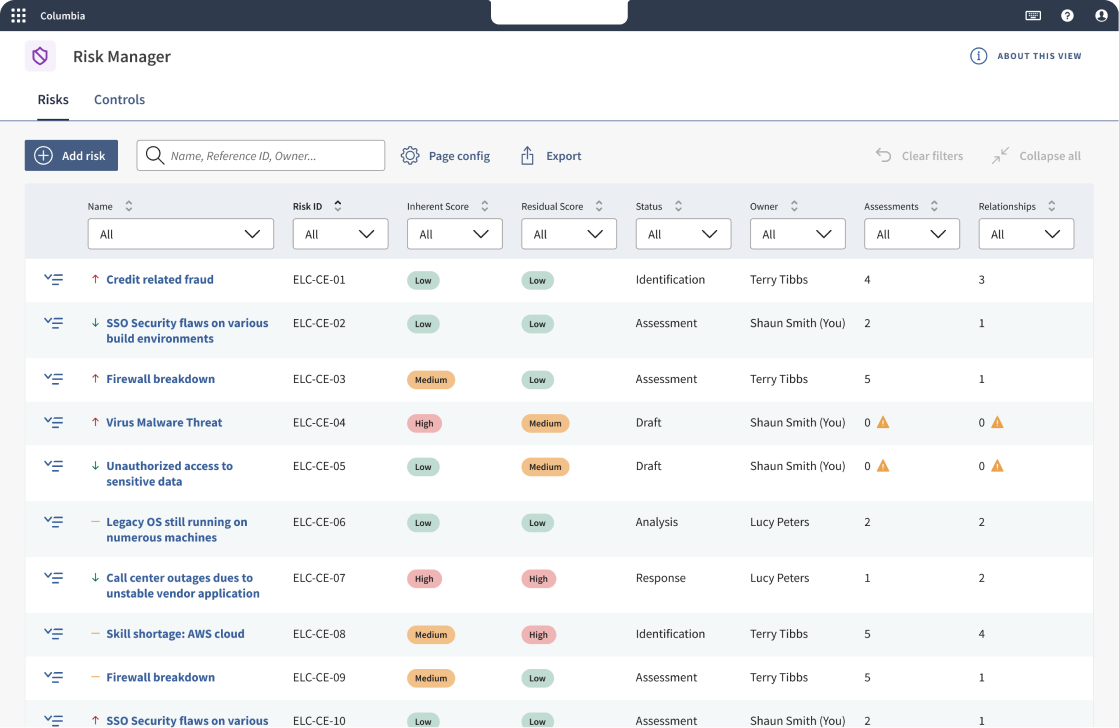Open the Assessments filter dropdown
Viewport: 1119px width, 728px height.
point(912,234)
